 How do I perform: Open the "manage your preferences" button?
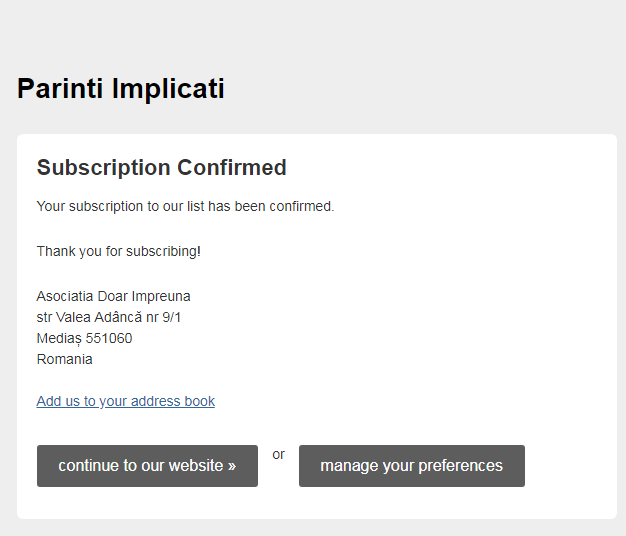pyautogui.click(x=411, y=466)
